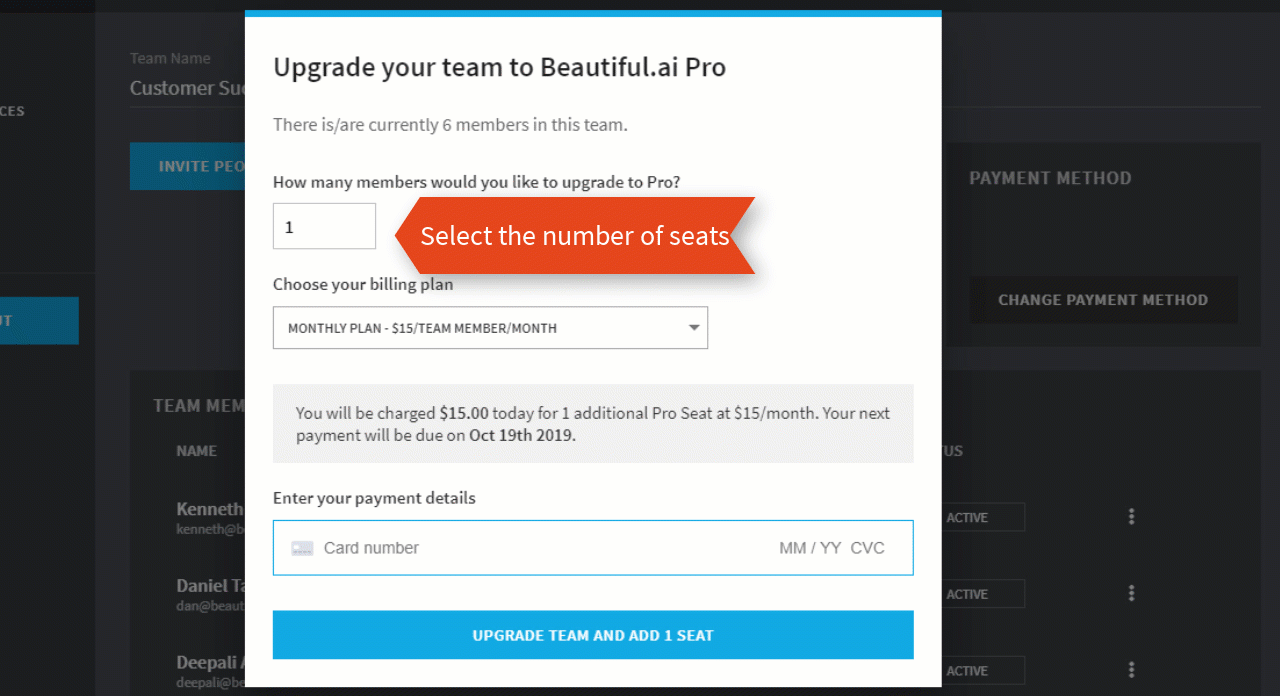Open the three-dot menu for Daniel's row
The width and height of the screenshot is (1280, 696).
1131,594
